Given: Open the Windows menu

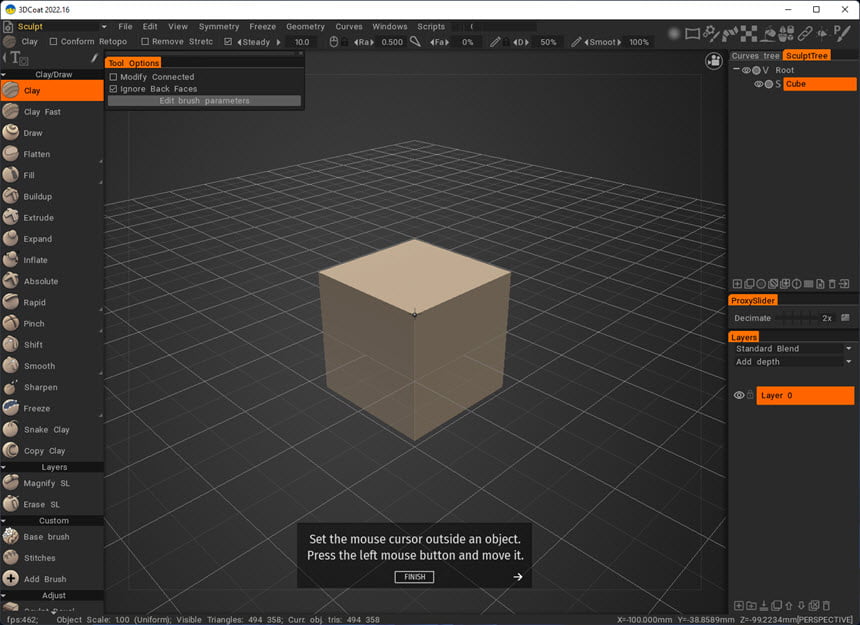Looking at the screenshot, I should pyautogui.click(x=389, y=26).
